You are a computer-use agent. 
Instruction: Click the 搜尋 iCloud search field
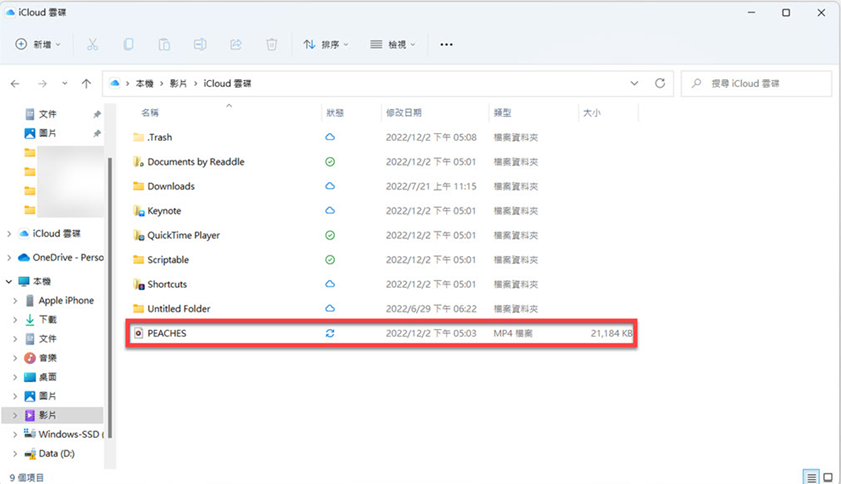click(756, 83)
